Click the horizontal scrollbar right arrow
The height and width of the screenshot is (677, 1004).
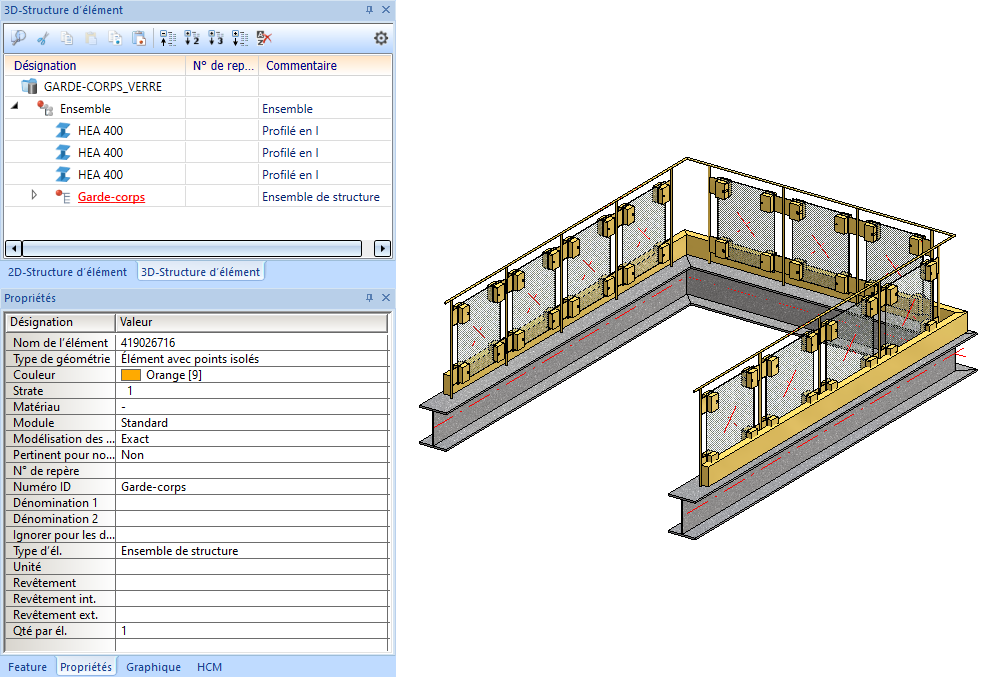click(382, 248)
